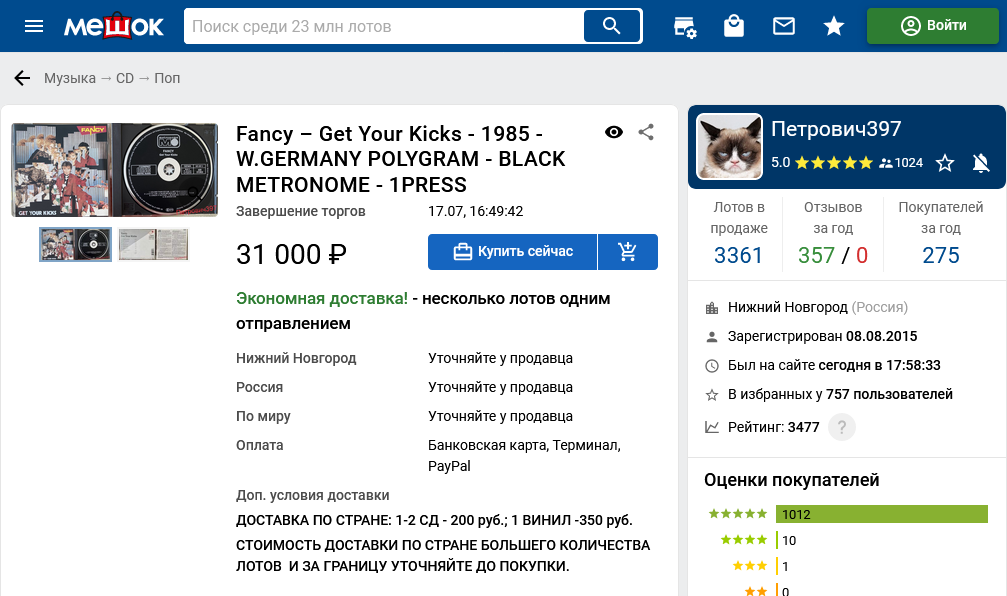The width and height of the screenshot is (1007, 596).
Task: Open the Поп breadcrumb link
Action: point(167,78)
